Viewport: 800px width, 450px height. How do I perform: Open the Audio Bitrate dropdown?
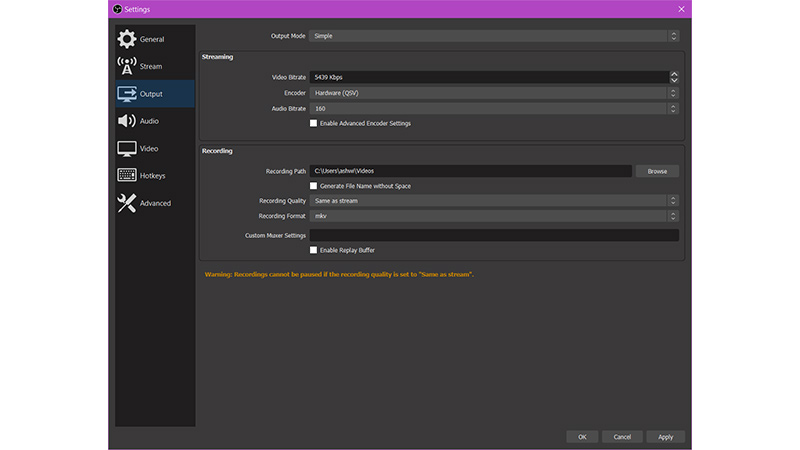pos(494,108)
